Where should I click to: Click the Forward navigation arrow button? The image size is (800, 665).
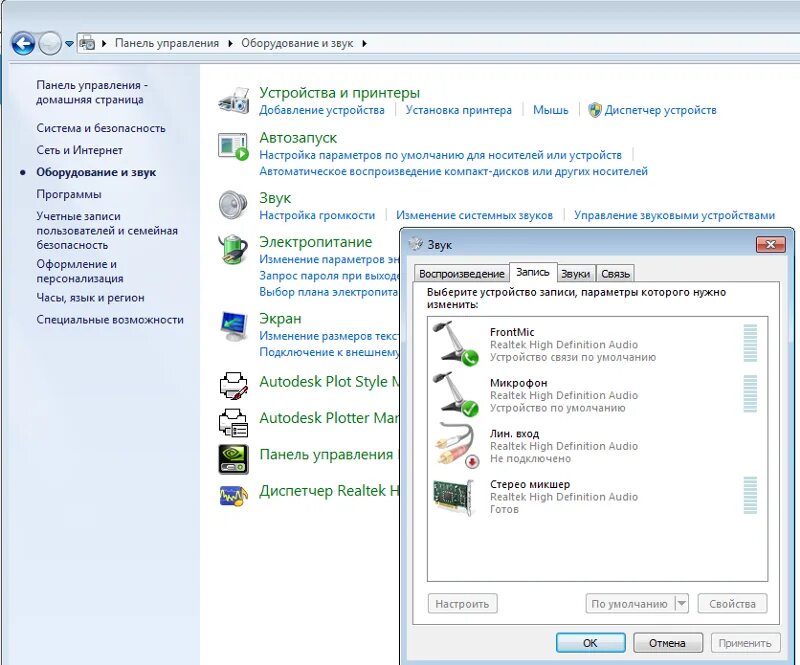coord(50,43)
